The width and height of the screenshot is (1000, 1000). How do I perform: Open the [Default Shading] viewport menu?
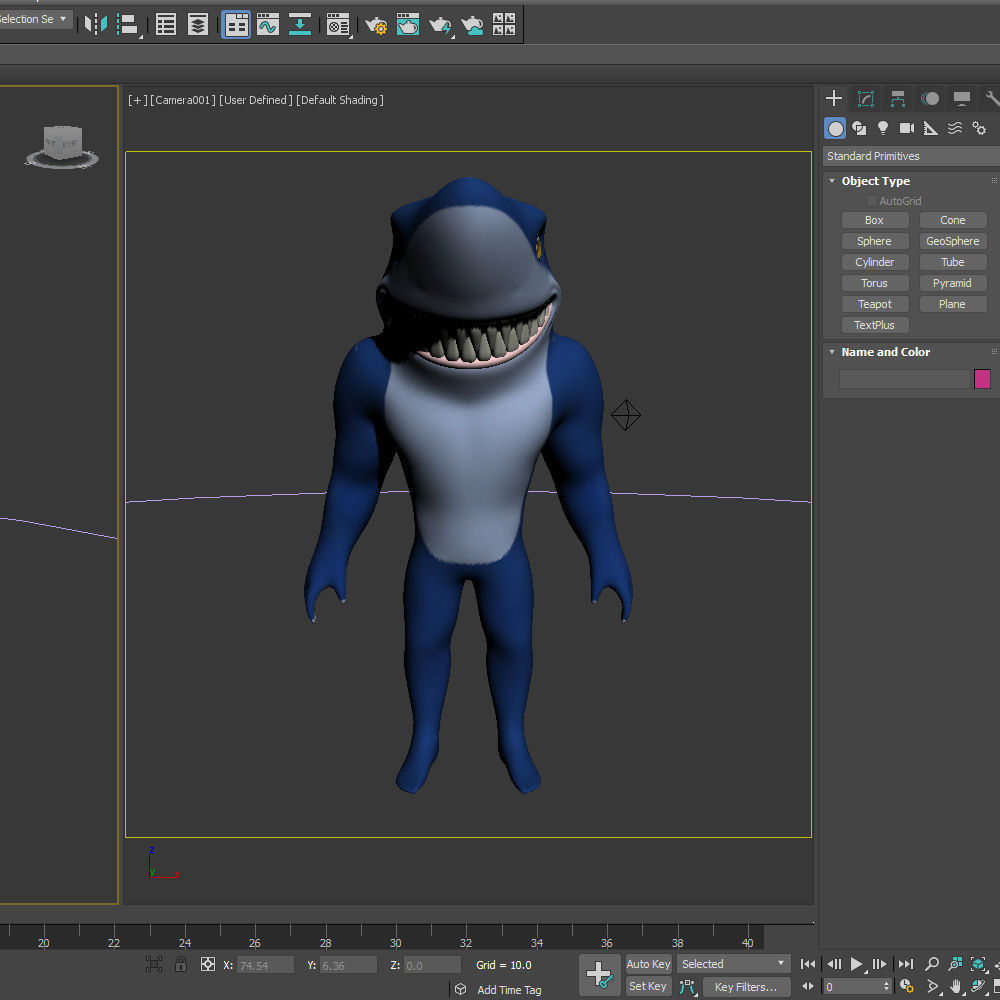click(340, 100)
